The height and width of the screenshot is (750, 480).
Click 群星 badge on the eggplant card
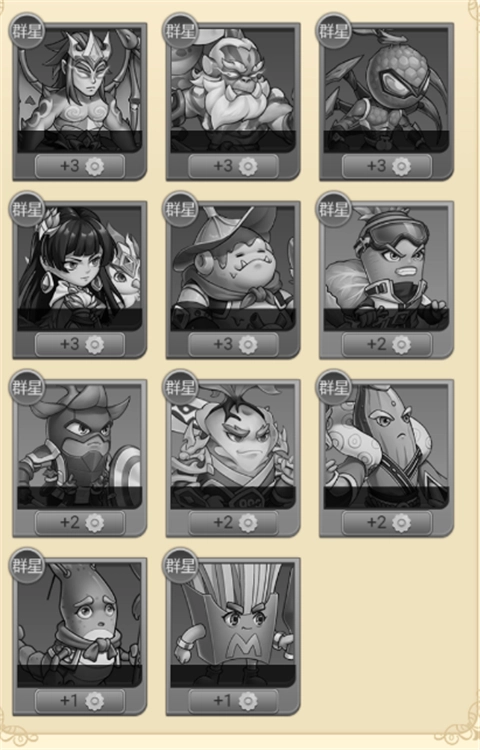[x=334, y=387]
